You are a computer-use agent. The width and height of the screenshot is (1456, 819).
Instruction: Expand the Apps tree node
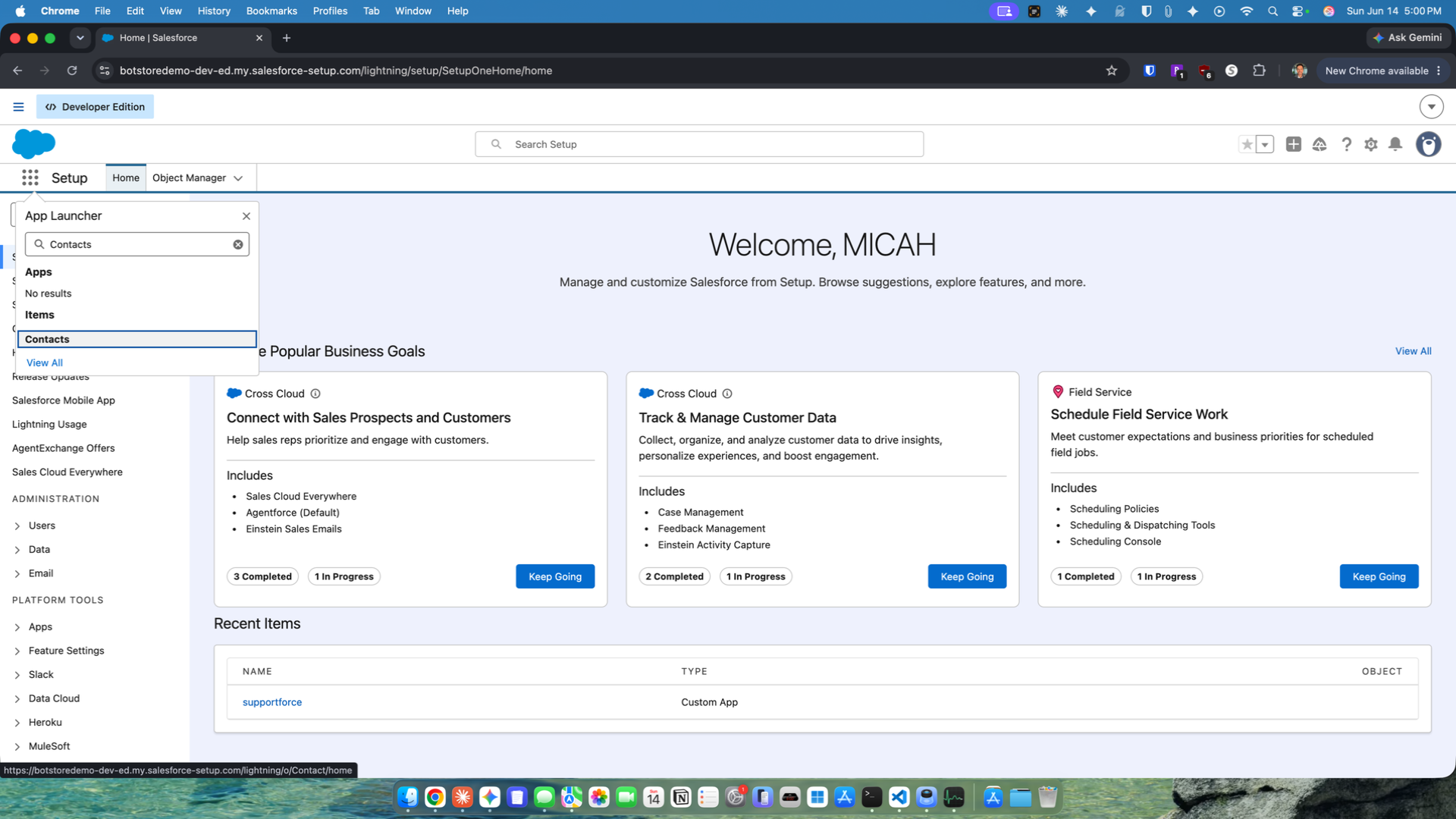pyautogui.click(x=17, y=627)
